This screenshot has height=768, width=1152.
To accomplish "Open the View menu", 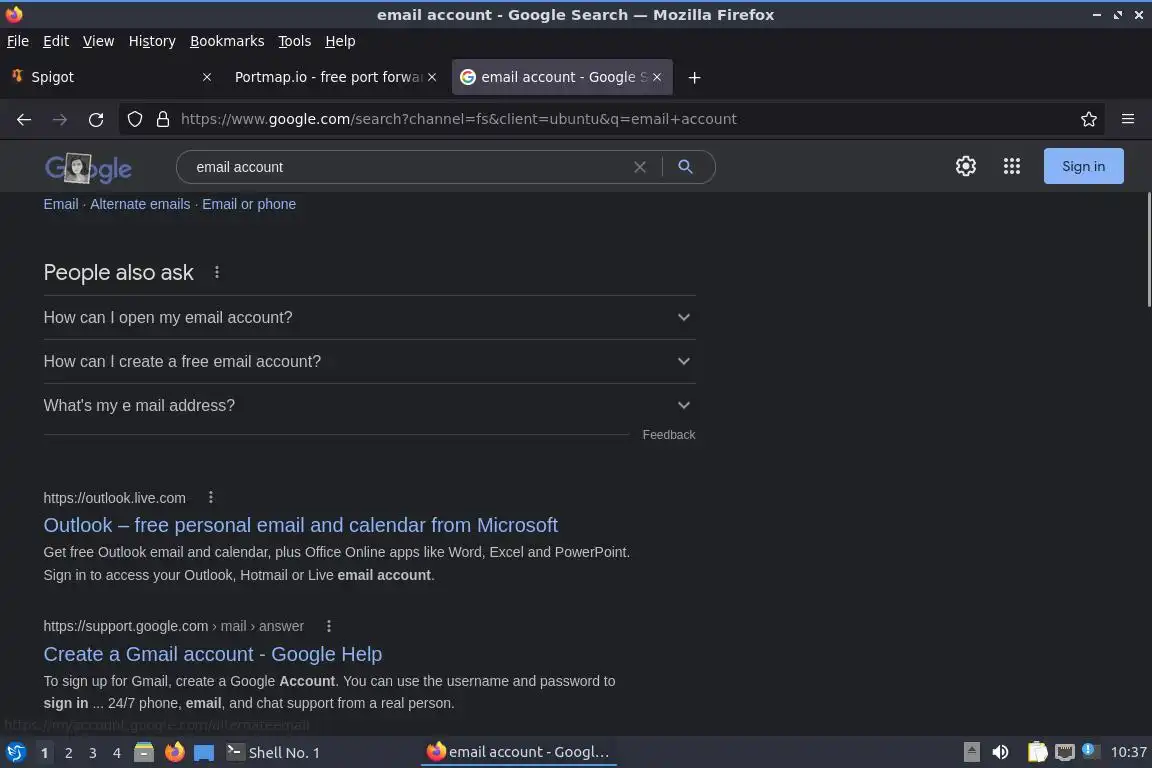I will coord(98,41).
